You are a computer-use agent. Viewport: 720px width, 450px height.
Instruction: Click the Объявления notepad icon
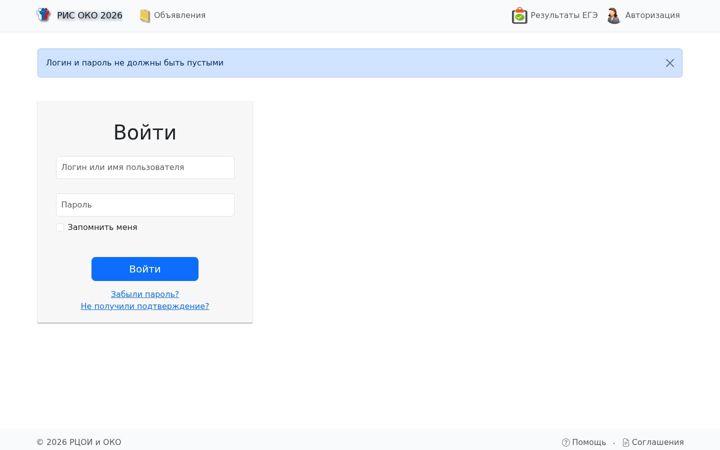click(x=145, y=16)
